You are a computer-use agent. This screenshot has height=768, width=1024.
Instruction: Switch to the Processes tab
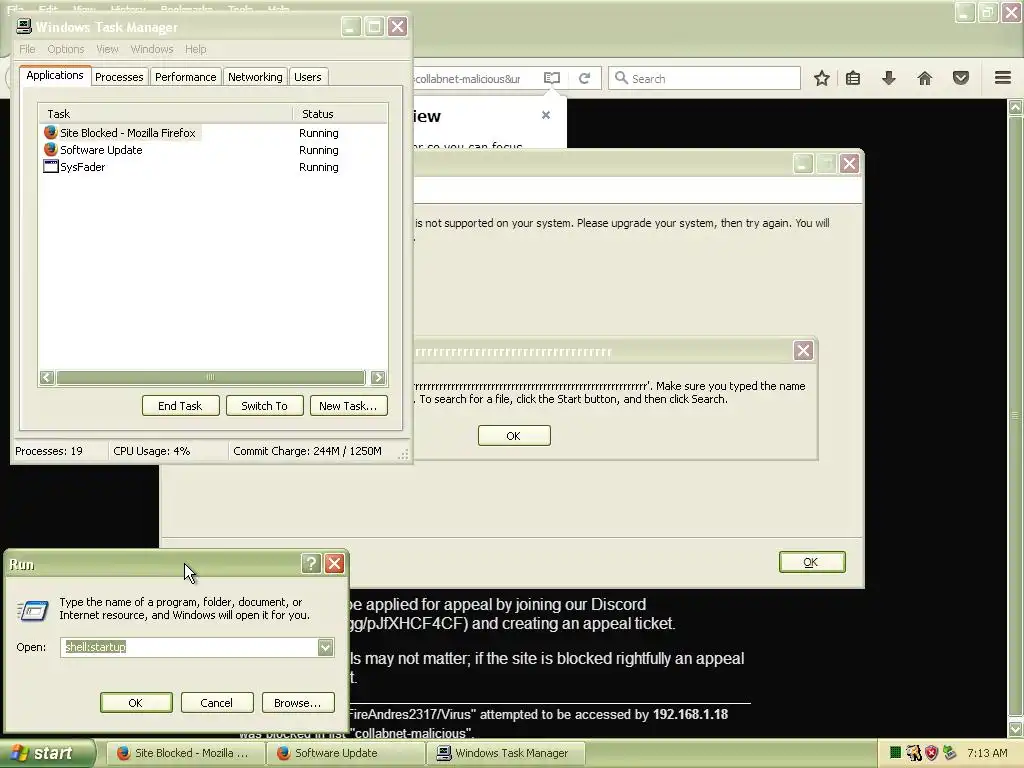click(119, 77)
